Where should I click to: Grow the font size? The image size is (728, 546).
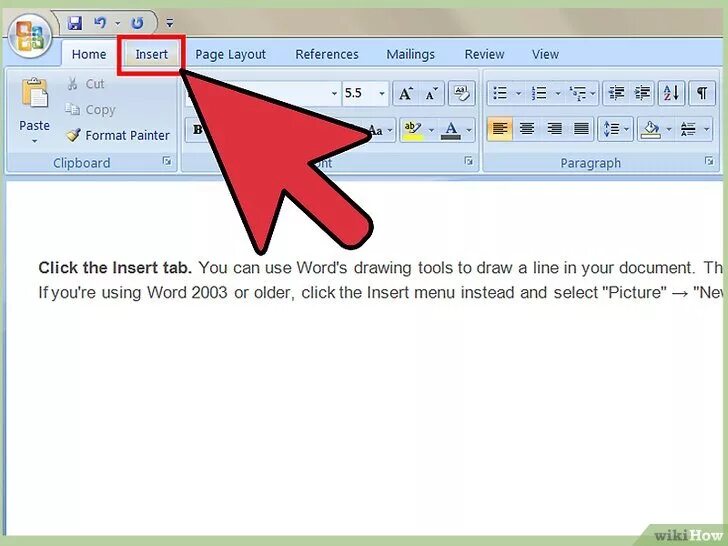[x=406, y=94]
